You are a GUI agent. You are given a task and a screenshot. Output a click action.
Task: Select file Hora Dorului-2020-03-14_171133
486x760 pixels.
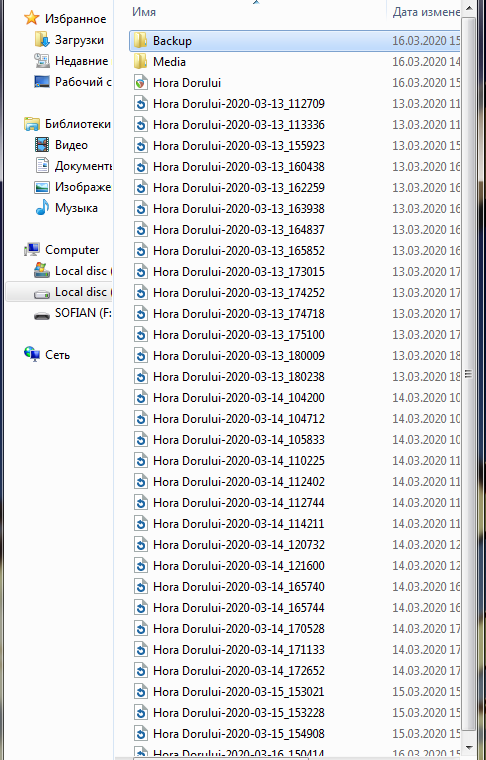coord(239,650)
